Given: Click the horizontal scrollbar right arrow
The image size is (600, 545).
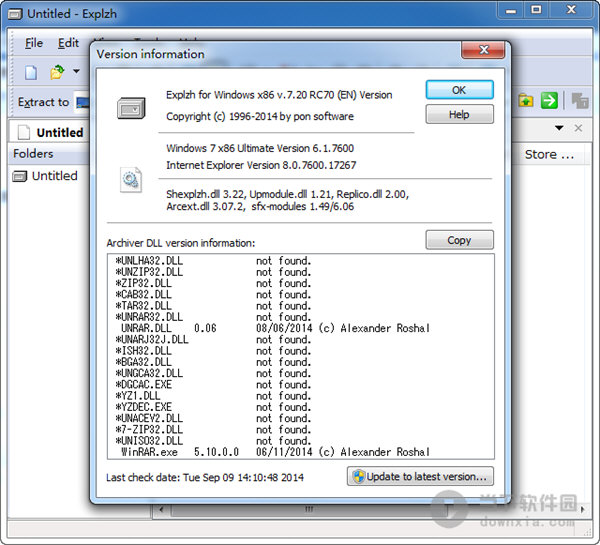Looking at the screenshot, I should pyautogui.click(x=582, y=509).
